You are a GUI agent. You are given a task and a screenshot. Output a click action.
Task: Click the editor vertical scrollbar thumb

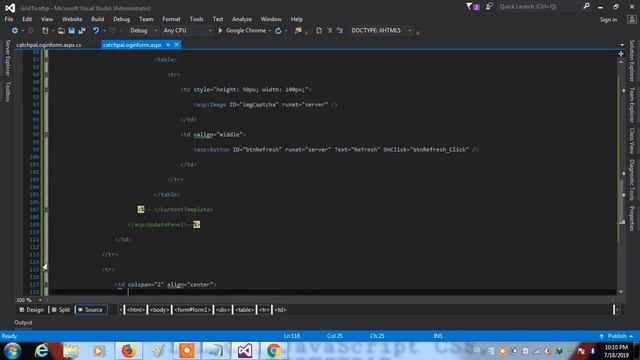[x=622, y=201]
